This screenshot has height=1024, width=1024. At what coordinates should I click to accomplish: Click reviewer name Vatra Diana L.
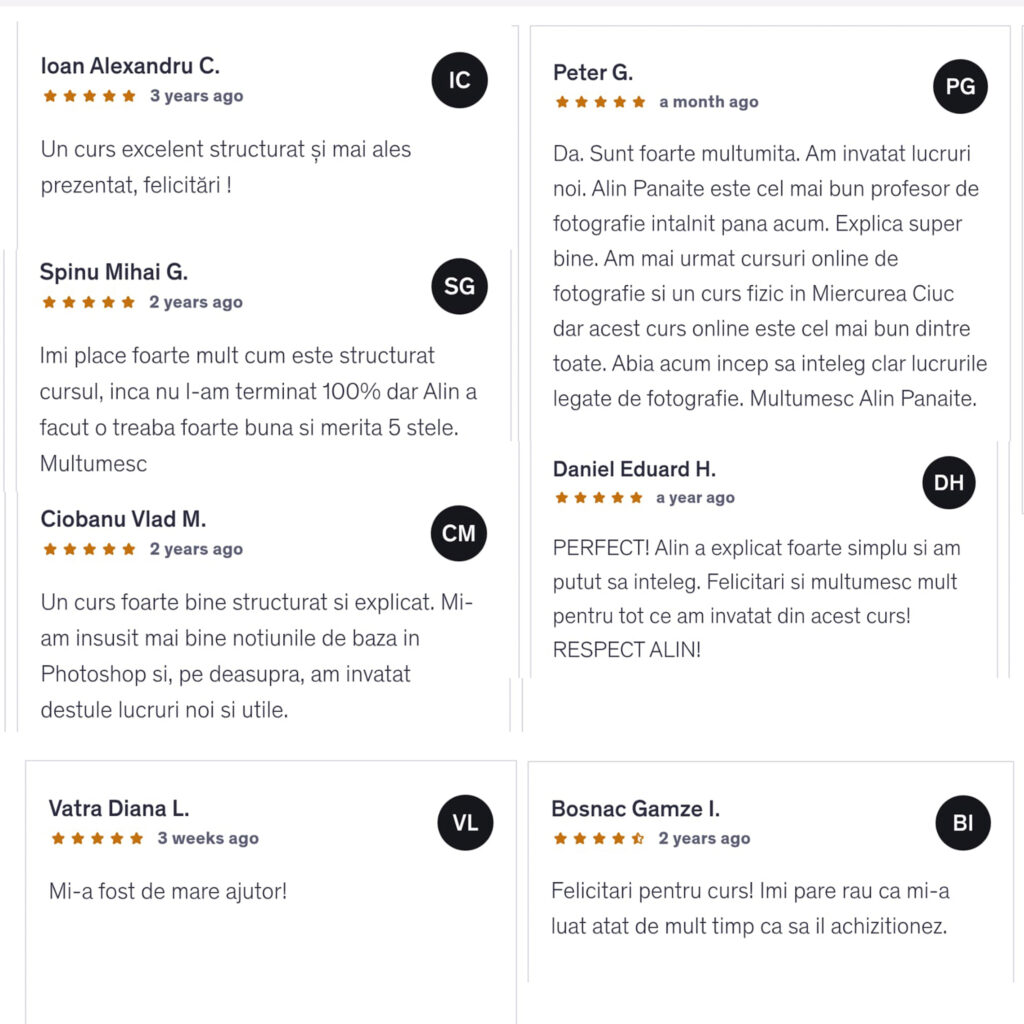119,808
